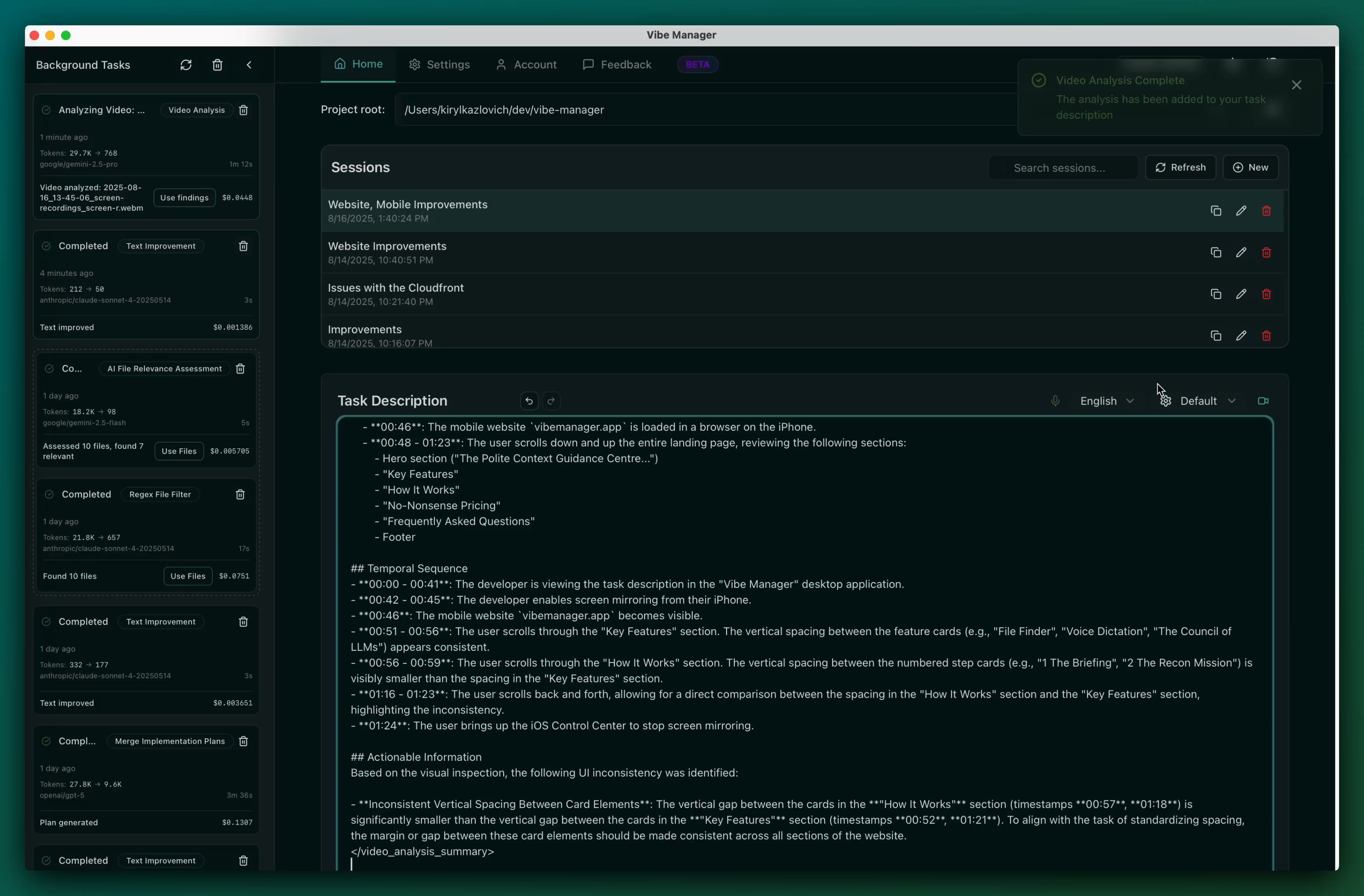
Task: Create a New session
Action: (1250, 167)
